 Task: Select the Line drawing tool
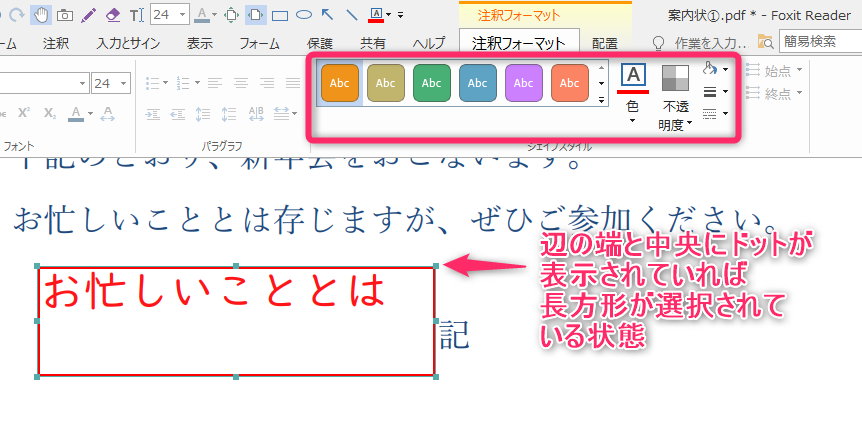click(351, 15)
